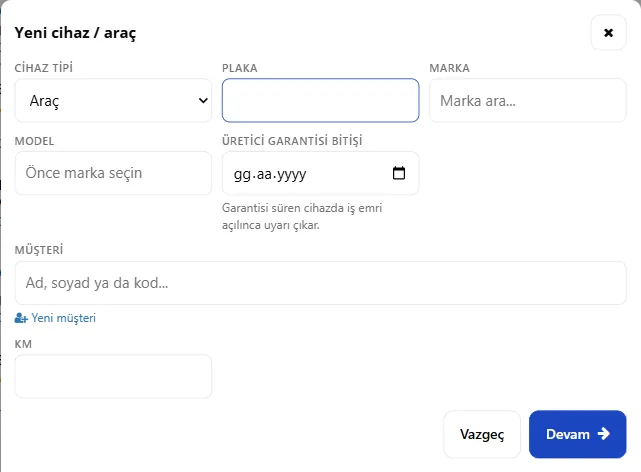Click the Müşteri search field
641x472 pixels.
coord(320,283)
